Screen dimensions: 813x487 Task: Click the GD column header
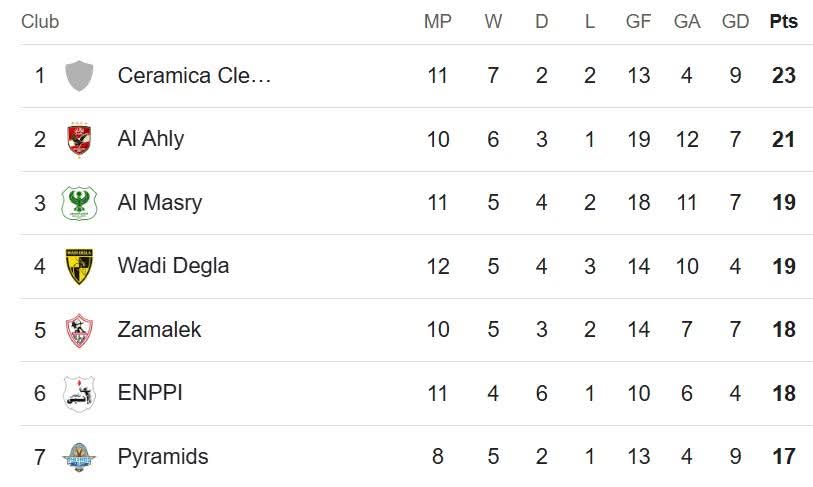point(735,21)
